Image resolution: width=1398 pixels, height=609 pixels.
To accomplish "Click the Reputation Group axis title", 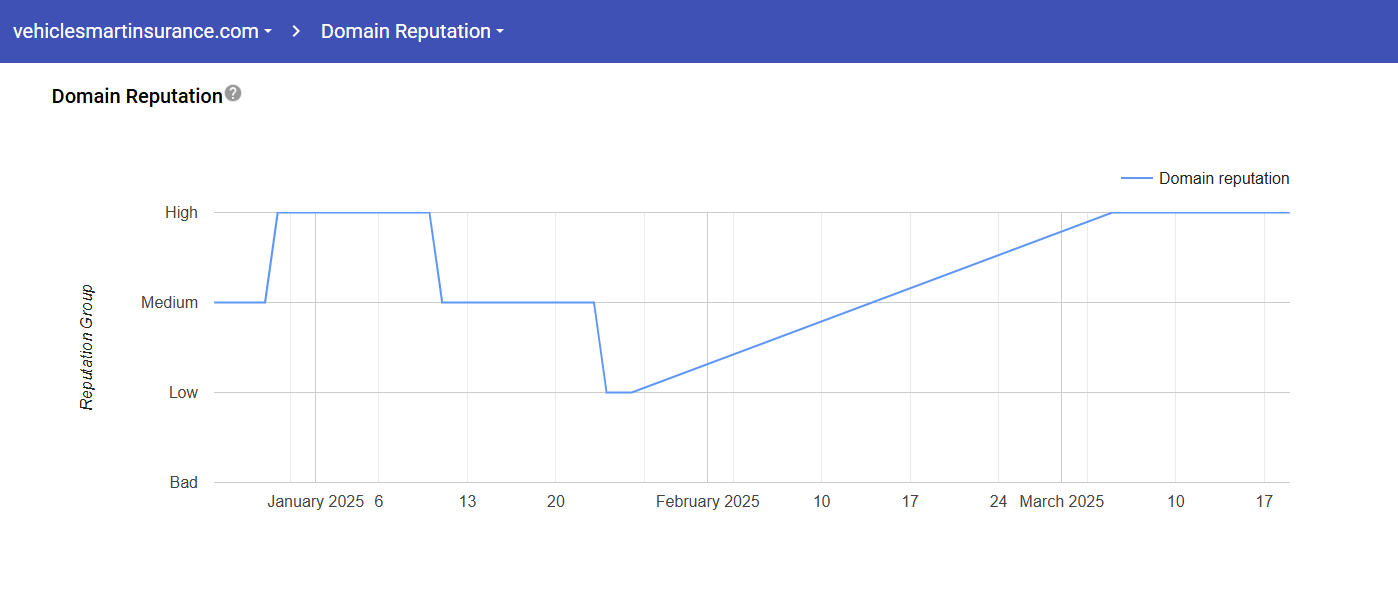I will coord(87,347).
